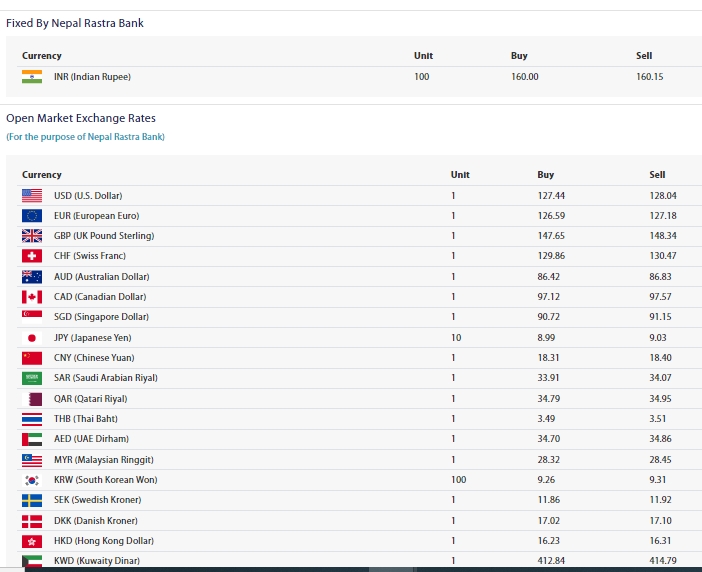Click the "Open Market Exchange Rates" heading
702x572 pixels.
click(x=81, y=118)
